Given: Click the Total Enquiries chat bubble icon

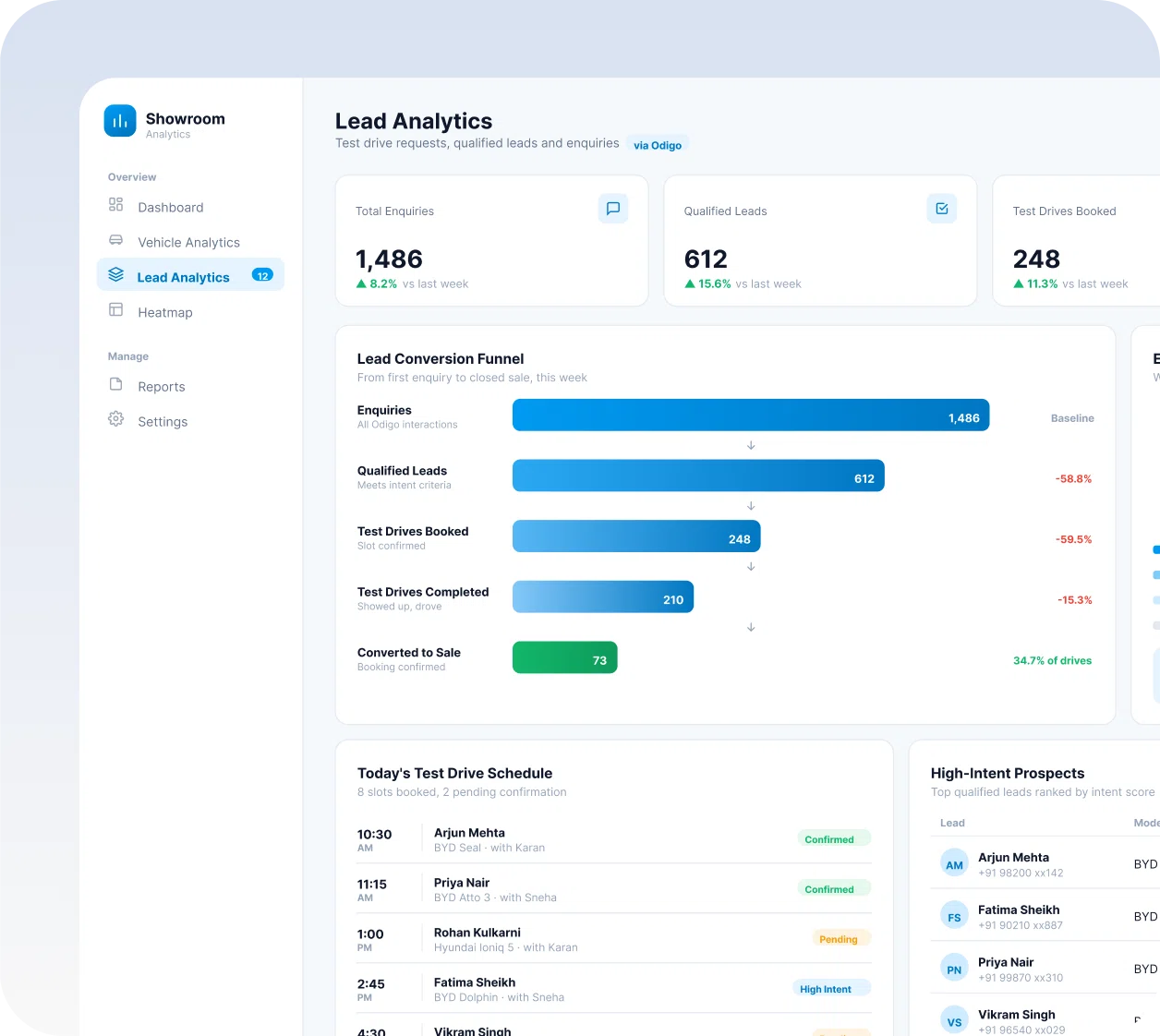Looking at the screenshot, I should point(613,209).
